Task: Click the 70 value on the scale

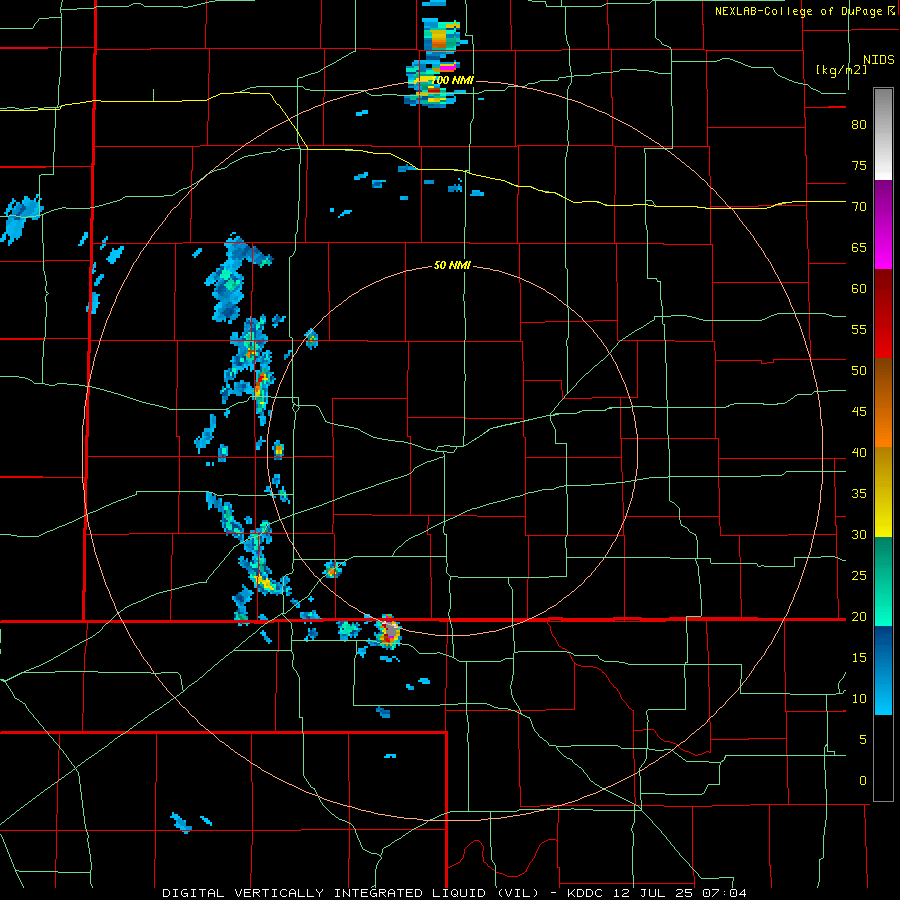Action: 859,207
